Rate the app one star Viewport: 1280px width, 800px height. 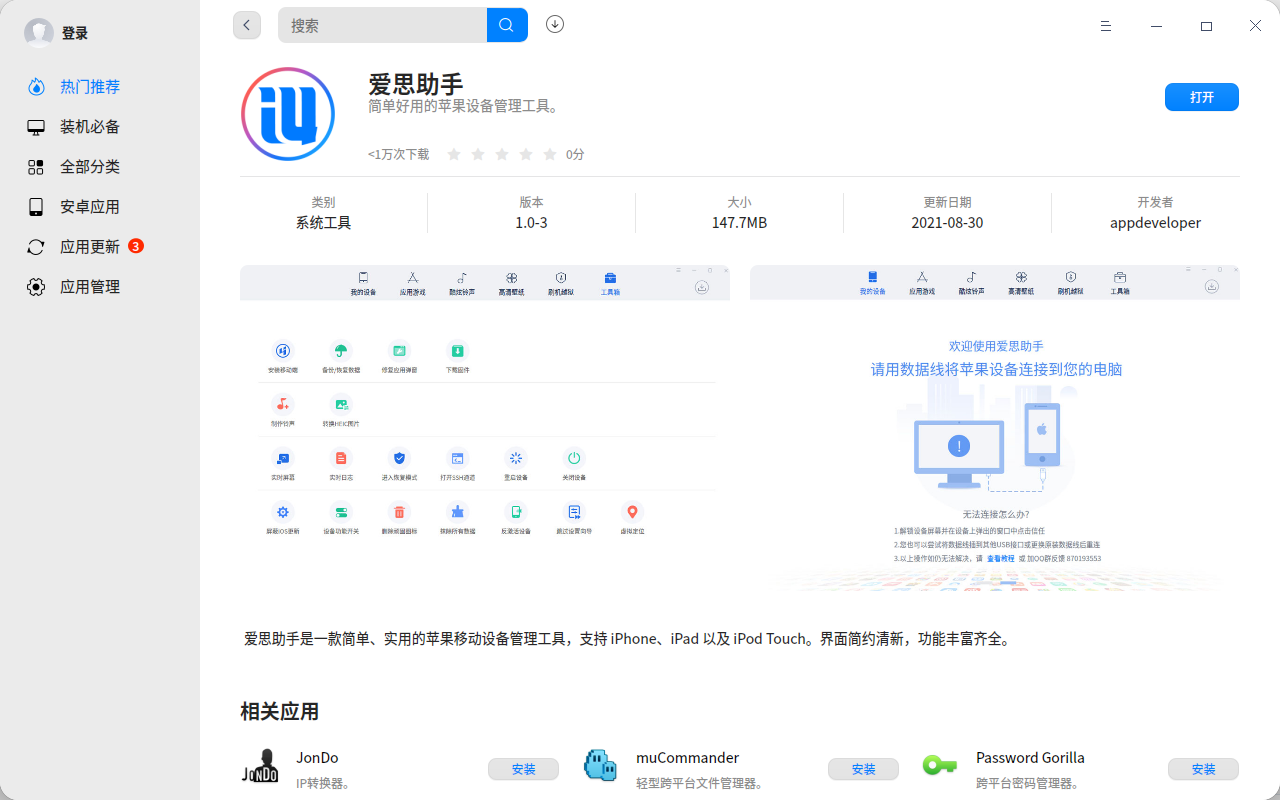(454, 154)
